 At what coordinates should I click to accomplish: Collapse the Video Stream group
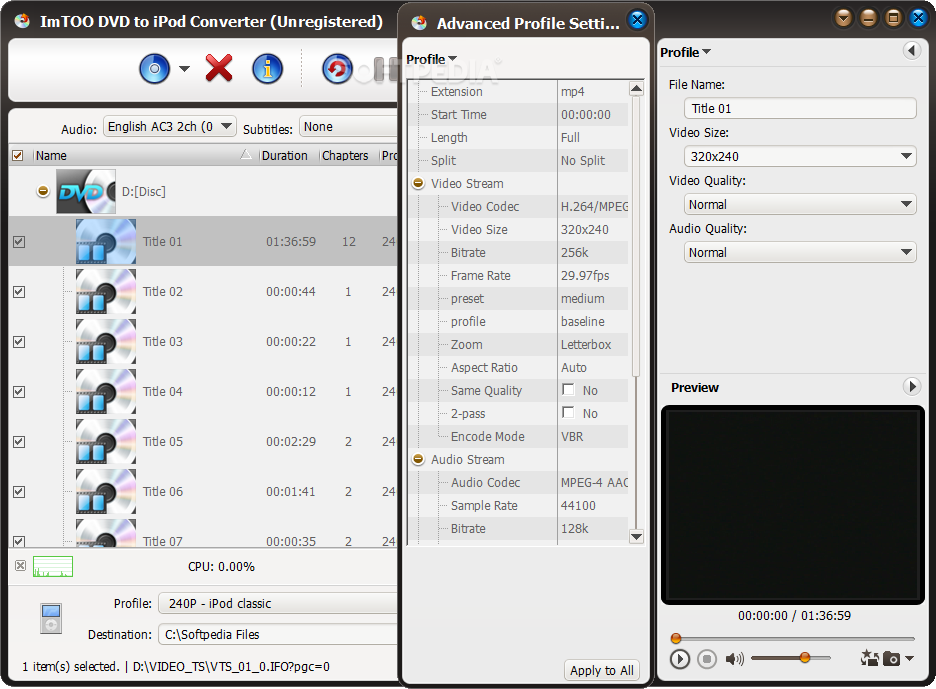[x=418, y=183]
